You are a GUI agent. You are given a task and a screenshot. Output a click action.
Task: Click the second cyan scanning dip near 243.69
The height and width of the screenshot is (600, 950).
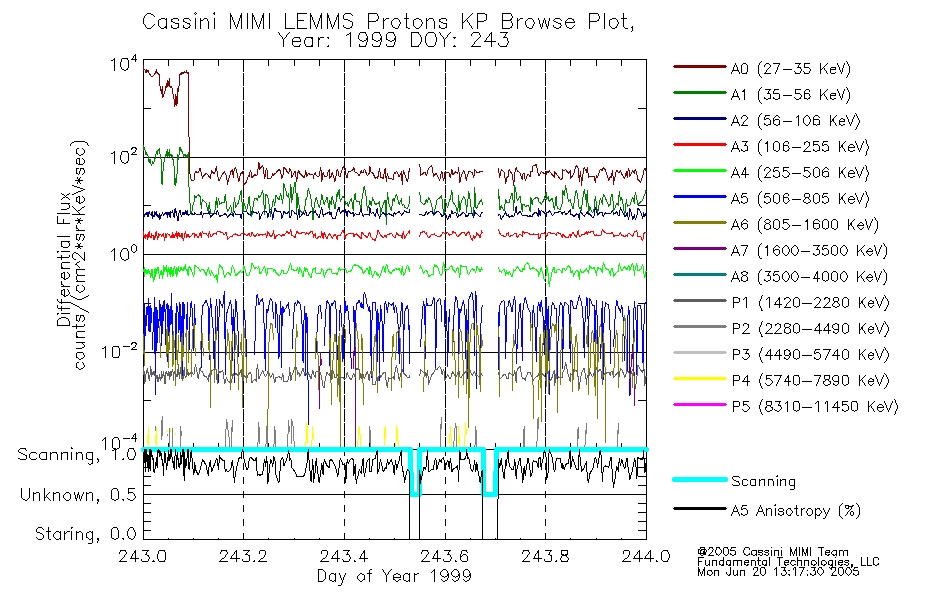[x=490, y=473]
